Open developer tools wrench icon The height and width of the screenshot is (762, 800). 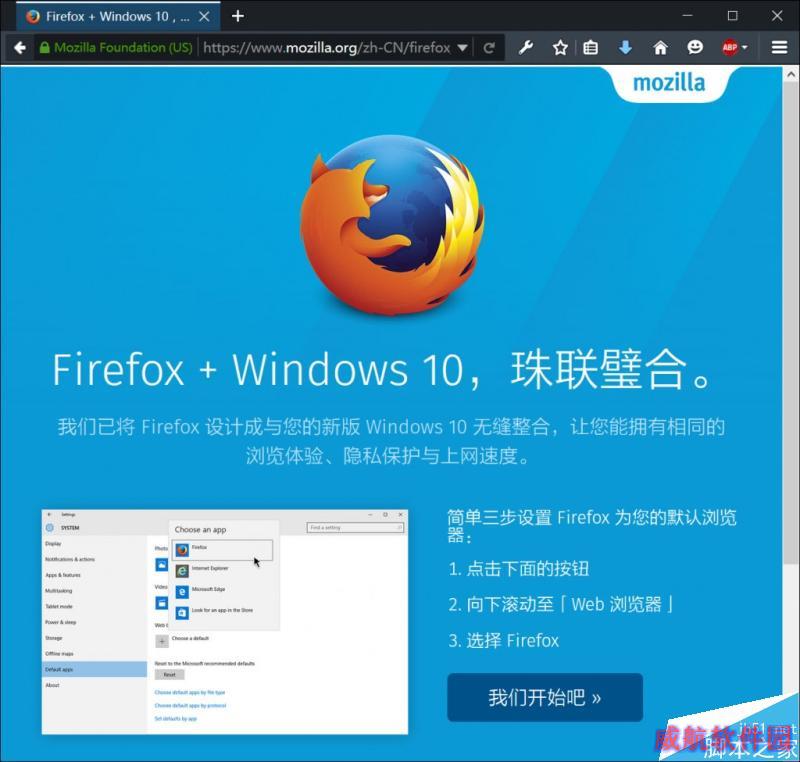click(526, 47)
